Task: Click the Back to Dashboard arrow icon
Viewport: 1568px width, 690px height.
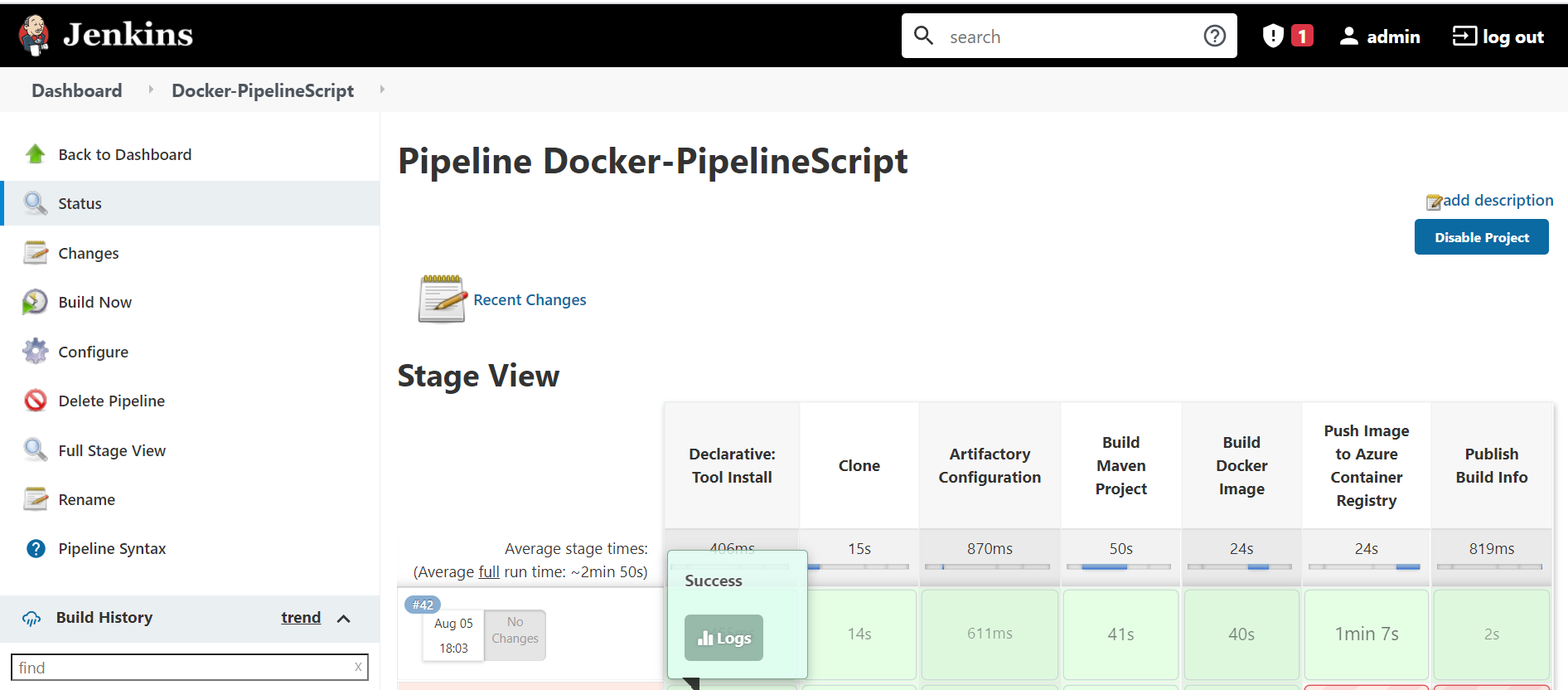Action: pyautogui.click(x=35, y=154)
